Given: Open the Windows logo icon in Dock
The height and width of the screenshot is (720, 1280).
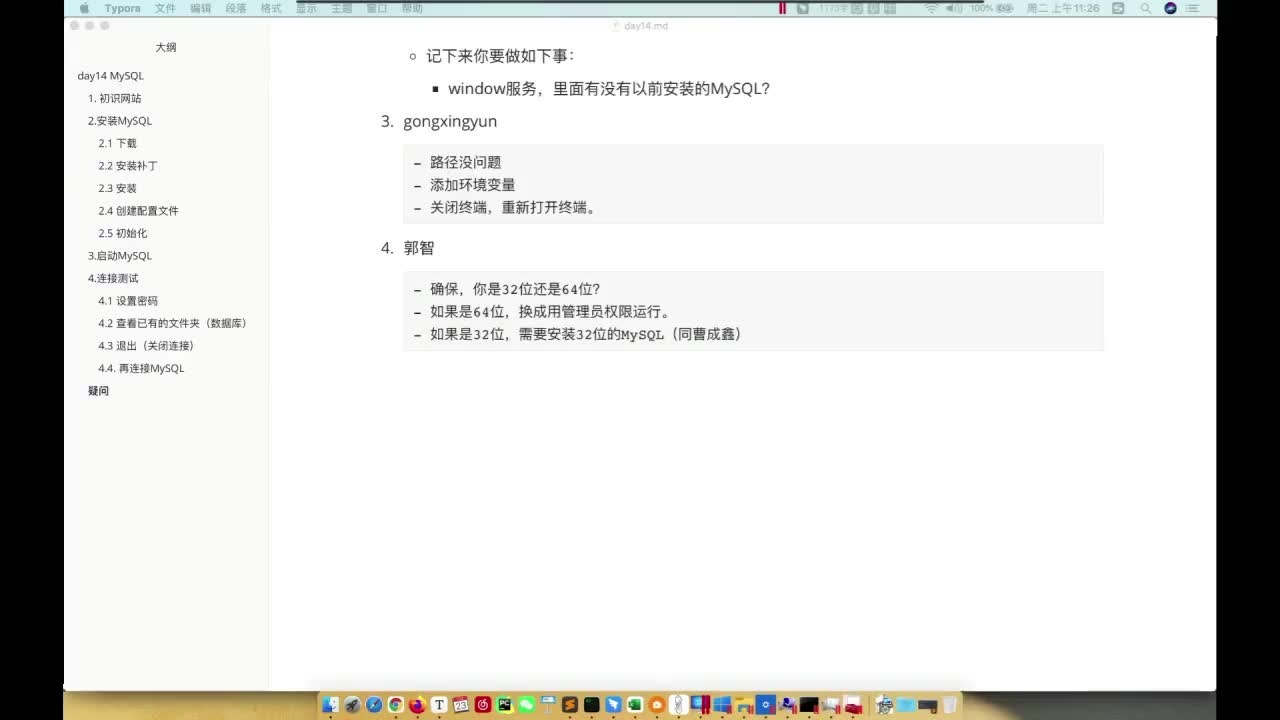Looking at the screenshot, I should pyautogui.click(x=722, y=705).
